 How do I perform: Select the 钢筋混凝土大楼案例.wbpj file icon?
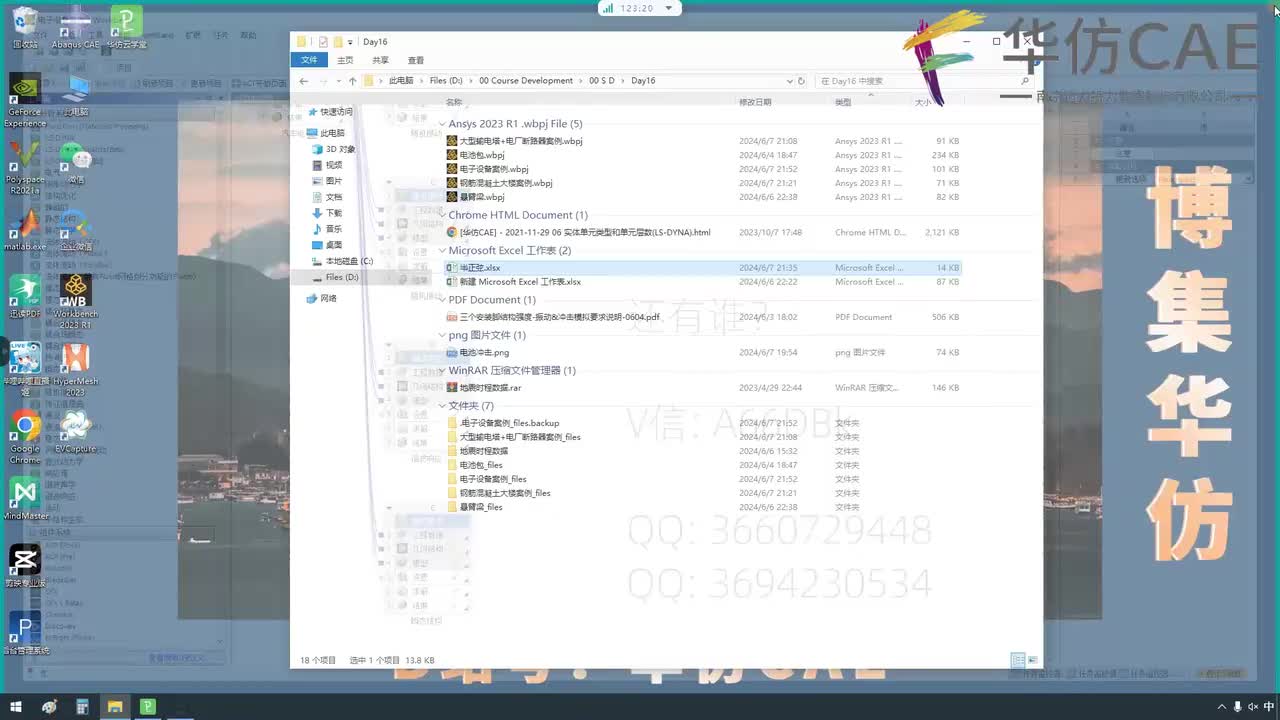point(452,183)
